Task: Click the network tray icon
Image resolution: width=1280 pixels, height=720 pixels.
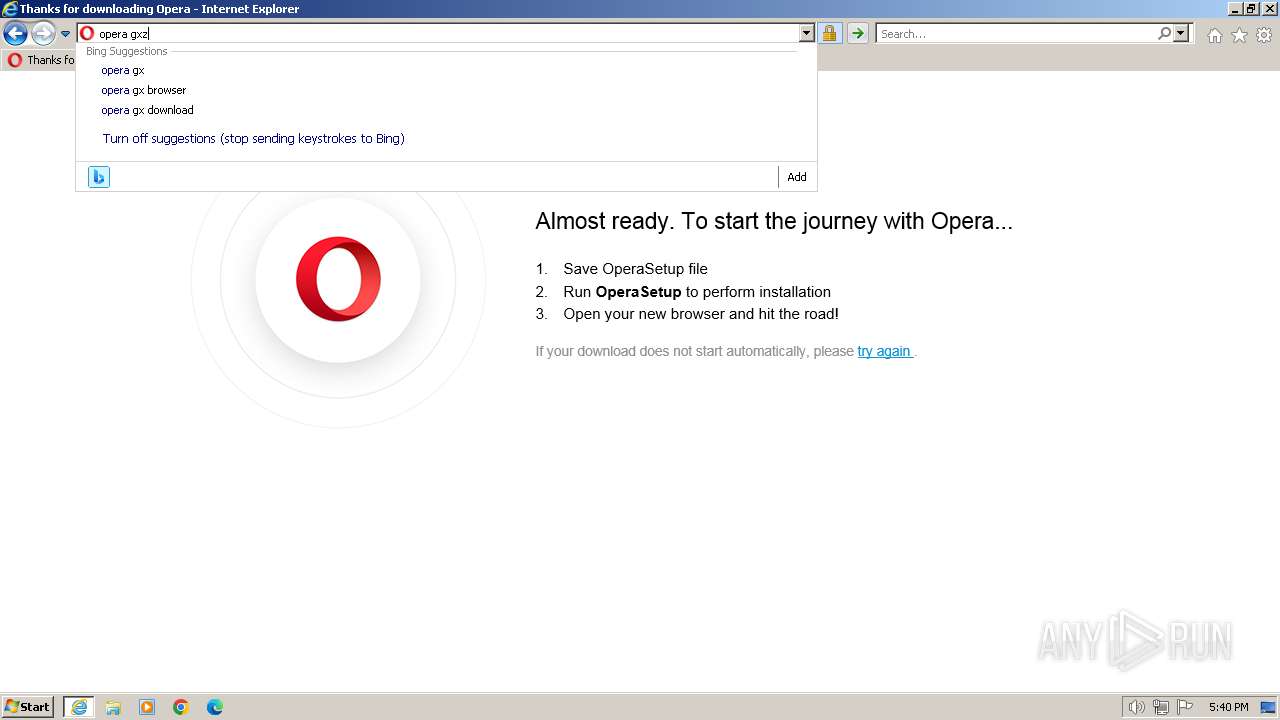Action: tap(1161, 707)
